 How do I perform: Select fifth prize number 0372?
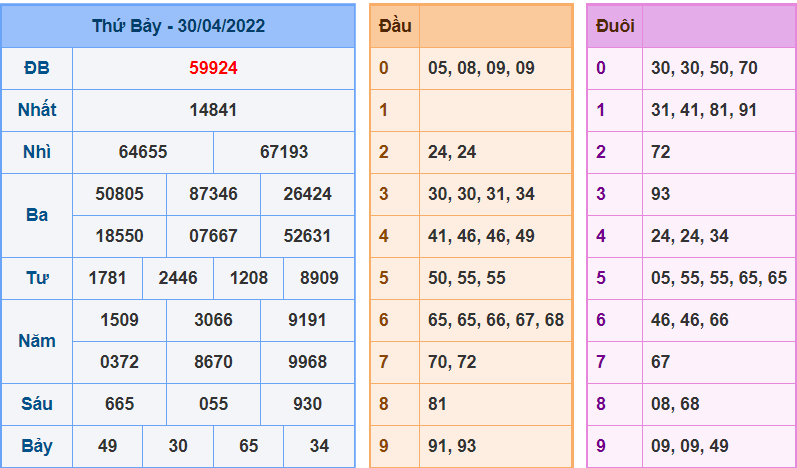tap(119, 362)
